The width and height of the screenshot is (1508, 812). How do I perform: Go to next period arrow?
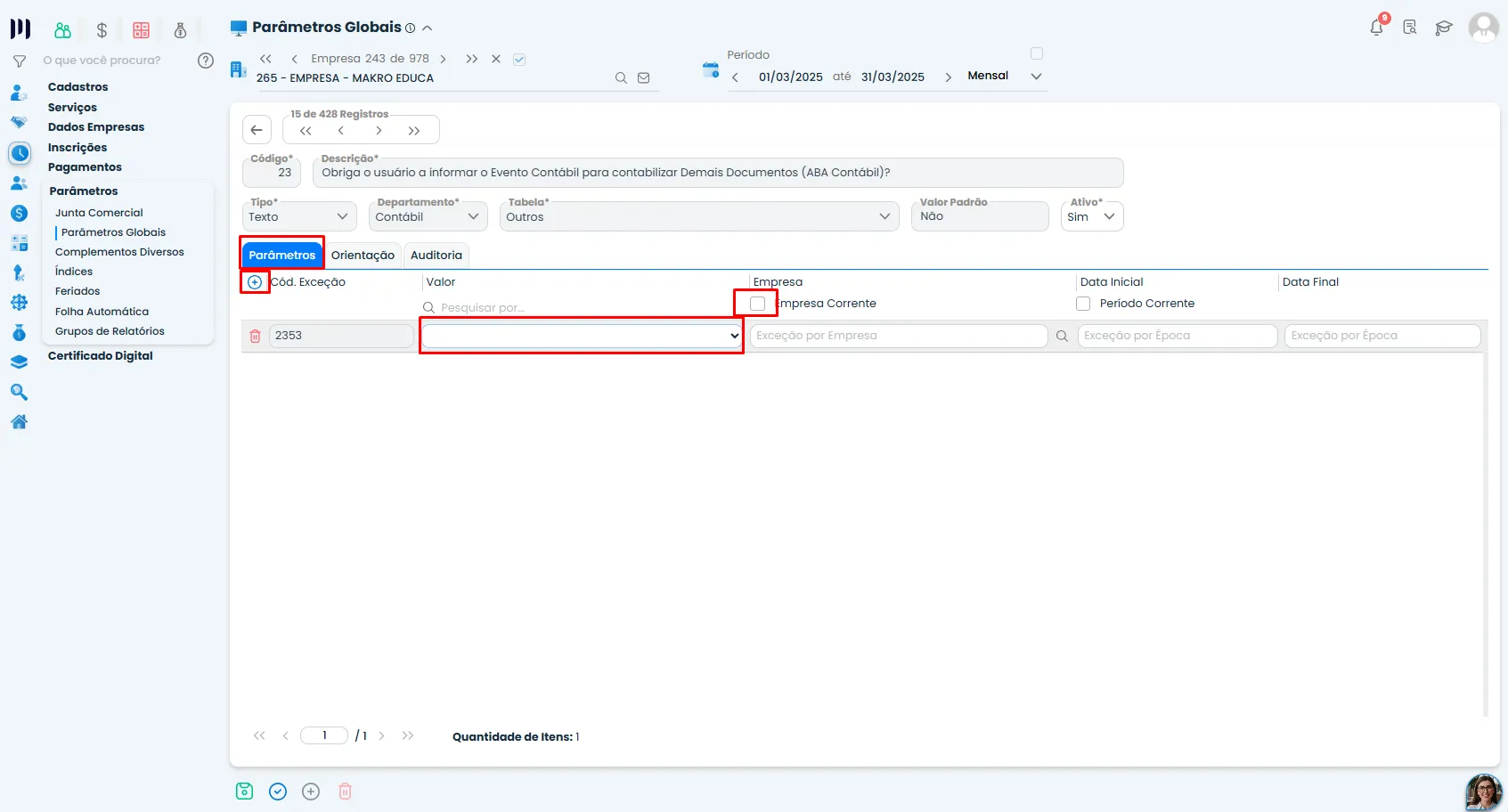948,77
